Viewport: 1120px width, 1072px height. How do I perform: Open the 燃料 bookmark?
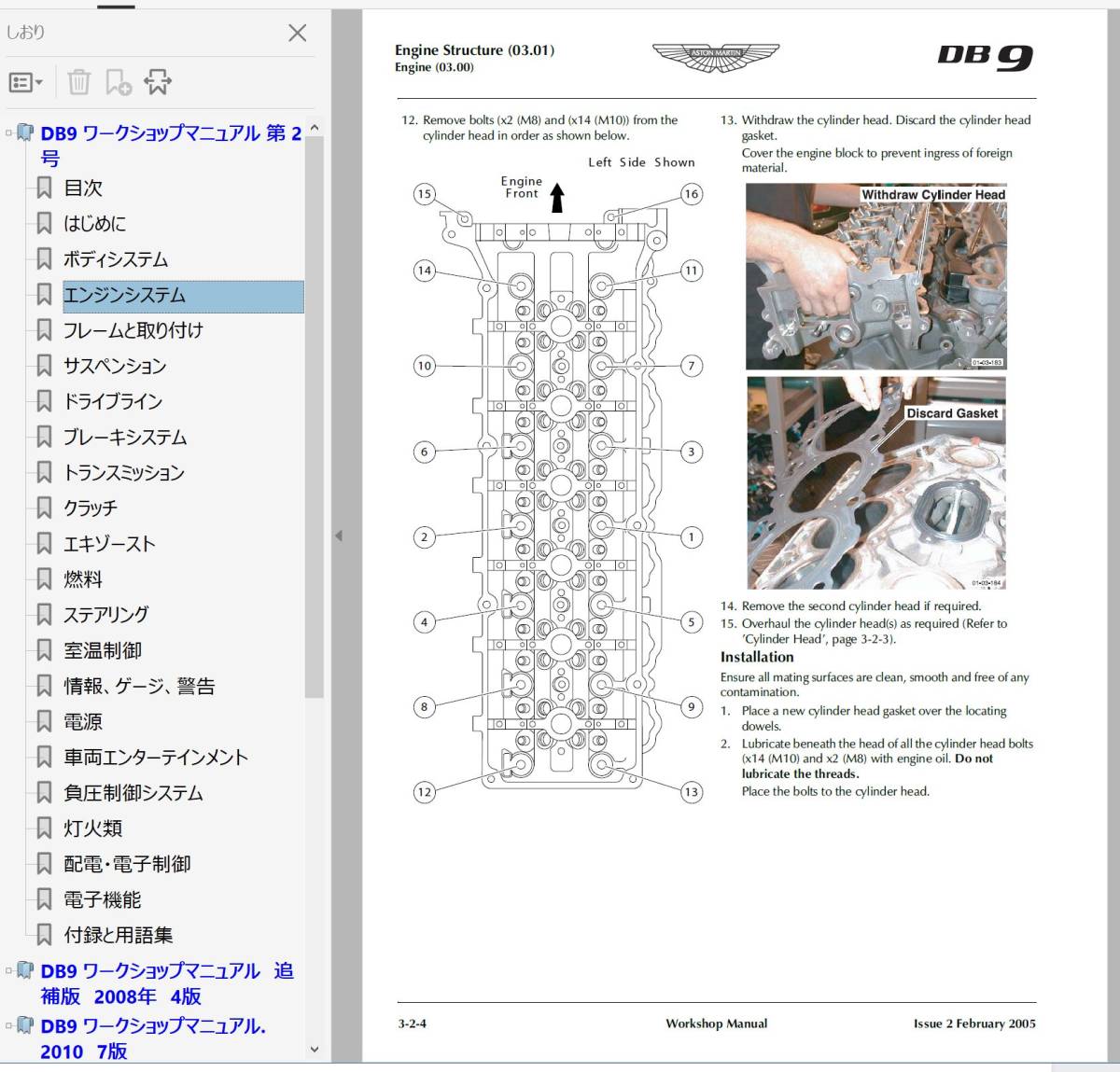coord(83,579)
